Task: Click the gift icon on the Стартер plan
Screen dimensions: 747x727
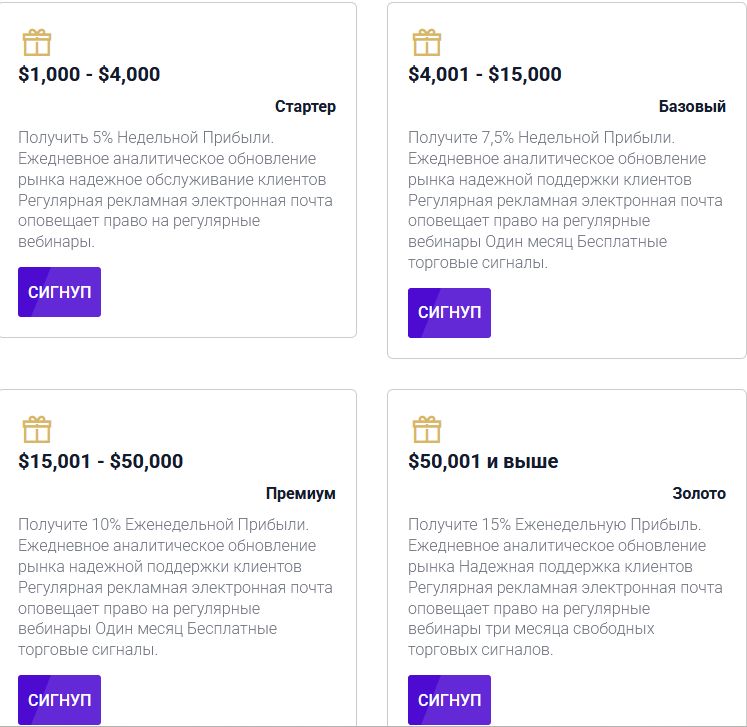Action: click(36, 43)
